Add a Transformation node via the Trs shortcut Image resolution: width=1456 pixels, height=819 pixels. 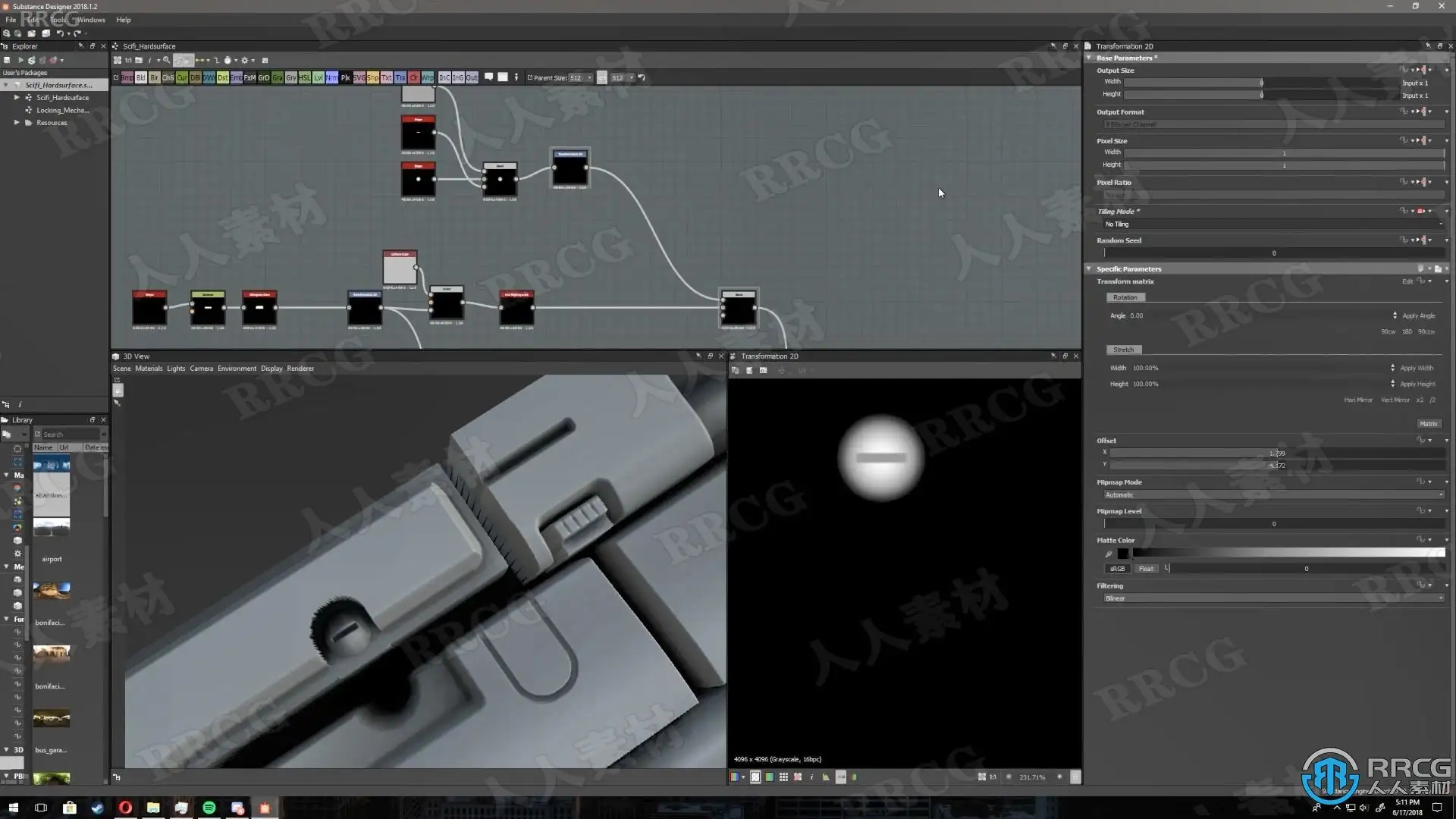coord(400,77)
